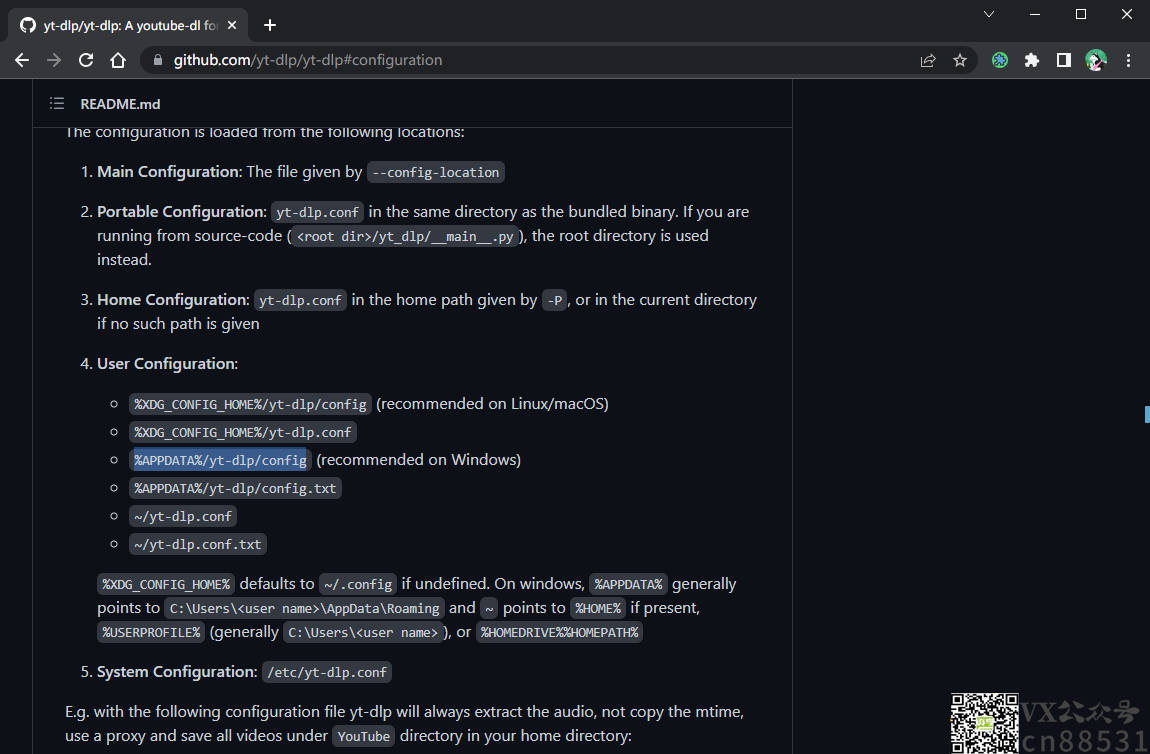Open the Extensions puzzle menu
Image resolution: width=1150 pixels, height=754 pixels.
coord(1032,60)
